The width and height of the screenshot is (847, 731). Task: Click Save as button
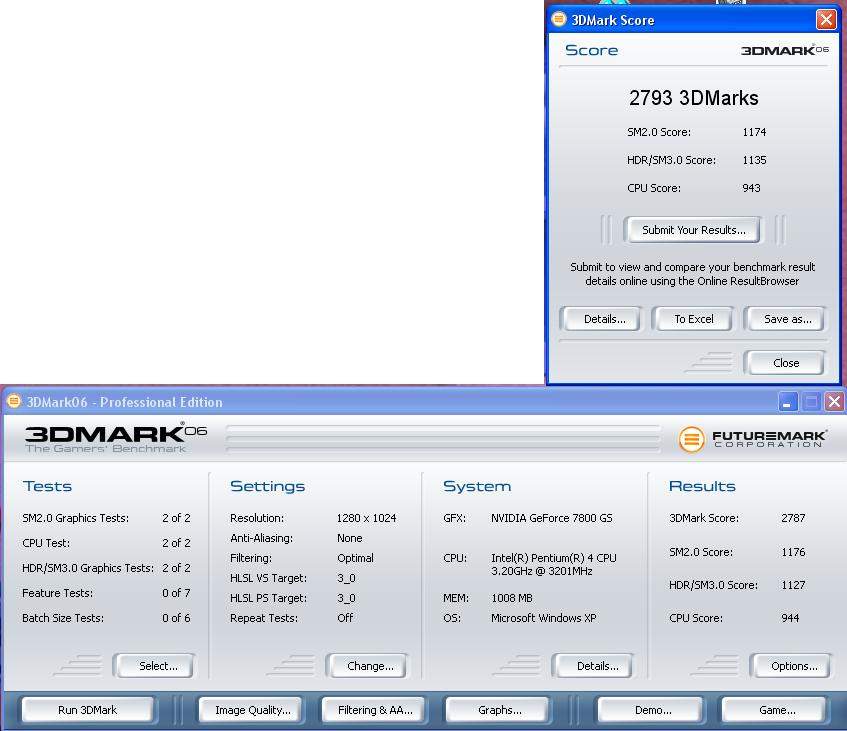pos(786,319)
